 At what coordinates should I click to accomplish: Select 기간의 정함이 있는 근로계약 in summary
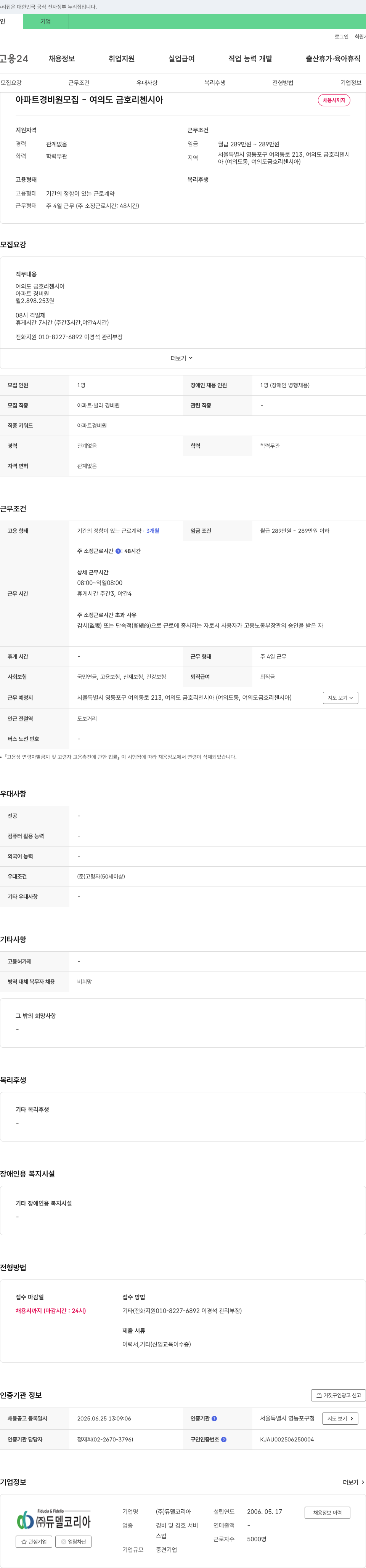(80, 194)
